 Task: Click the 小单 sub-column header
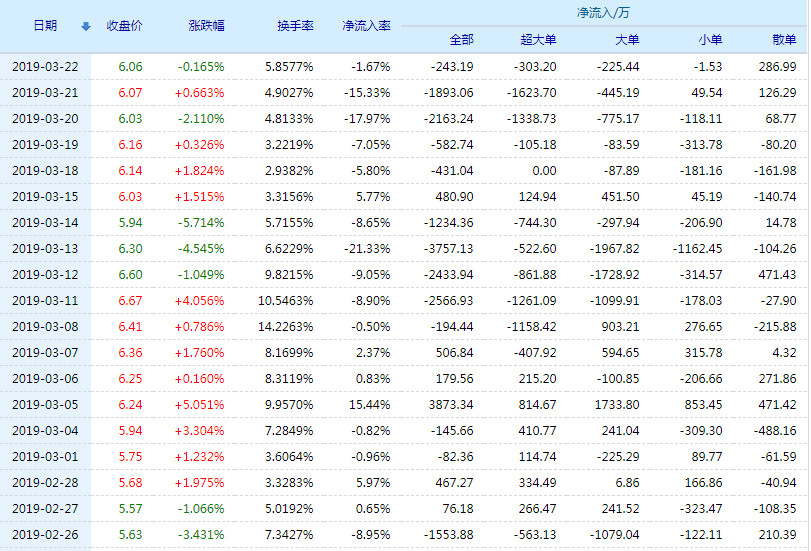(x=709, y=40)
